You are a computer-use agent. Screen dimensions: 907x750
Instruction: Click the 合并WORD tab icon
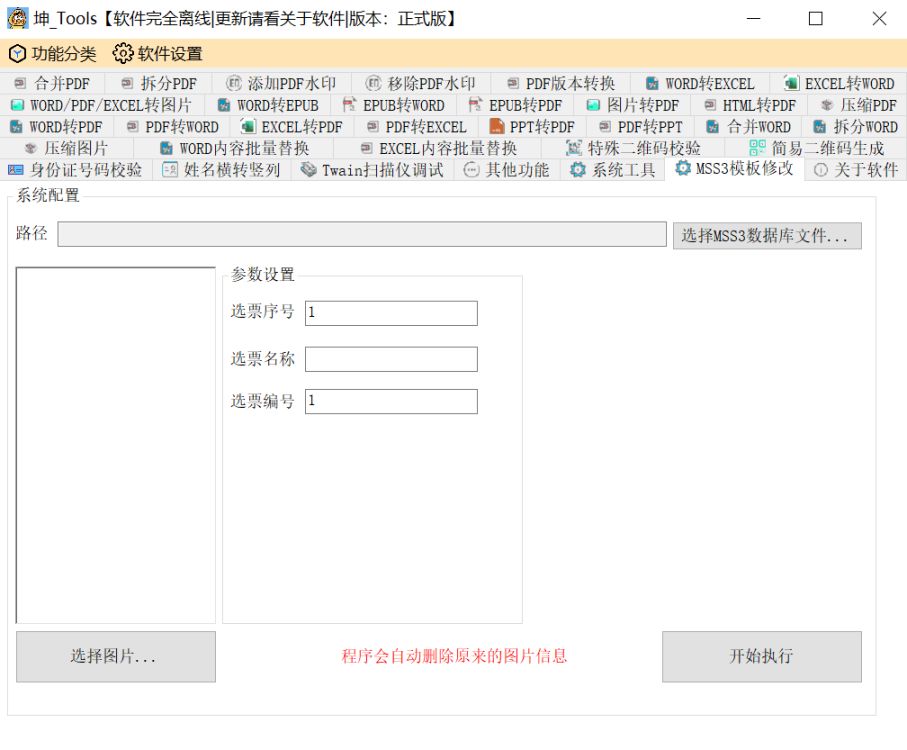pyautogui.click(x=713, y=127)
